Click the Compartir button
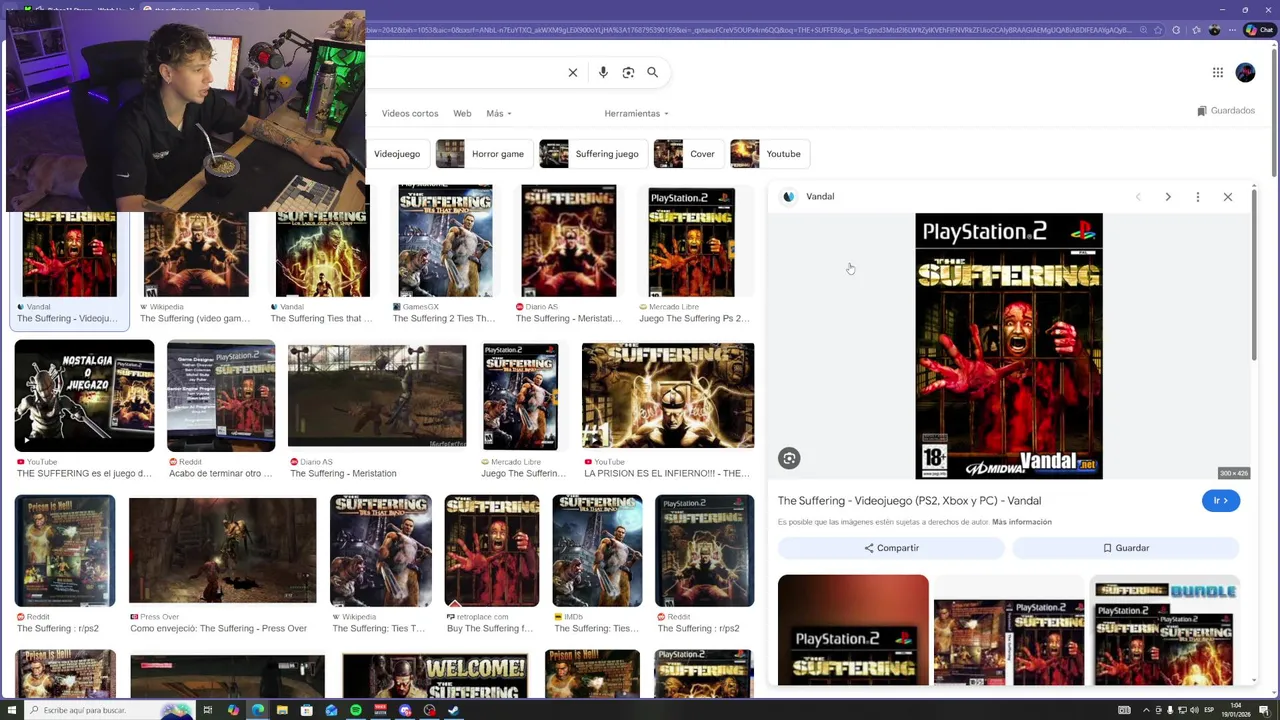 (891, 548)
